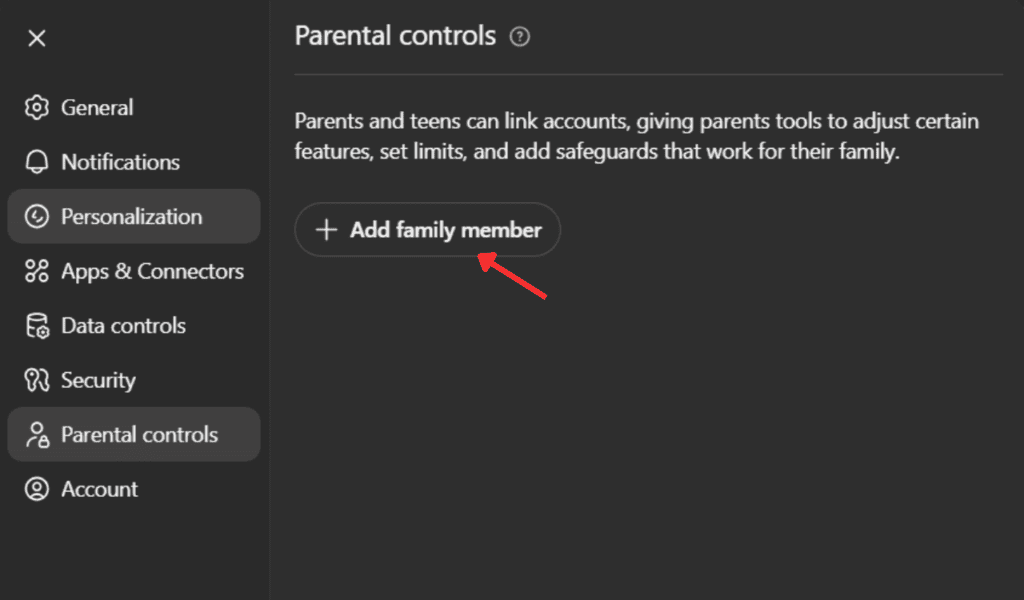Click the Security icon in sidebar
The width and height of the screenshot is (1024, 600).
37,380
